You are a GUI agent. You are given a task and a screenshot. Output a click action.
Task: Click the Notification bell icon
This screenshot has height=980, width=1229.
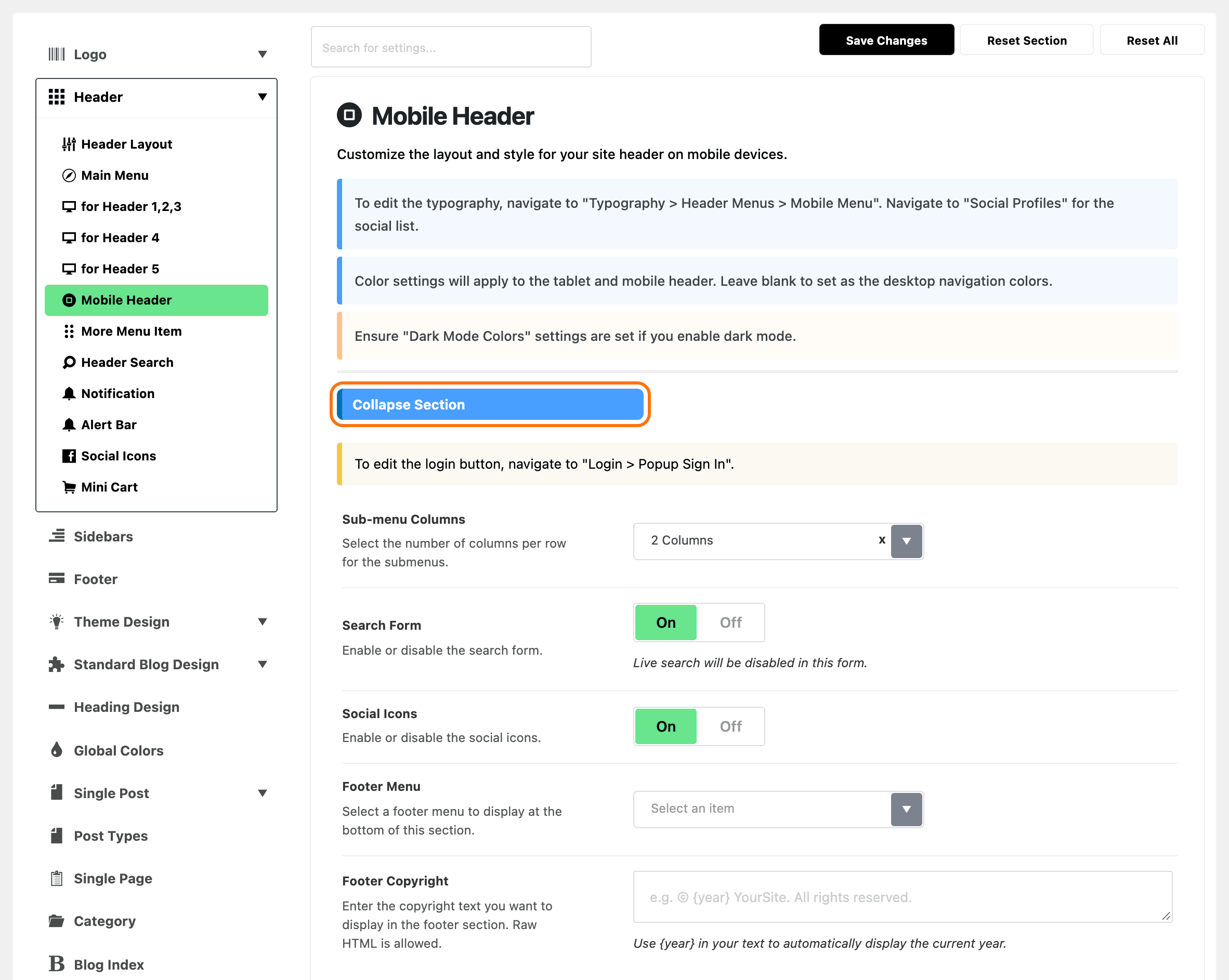tap(69, 394)
